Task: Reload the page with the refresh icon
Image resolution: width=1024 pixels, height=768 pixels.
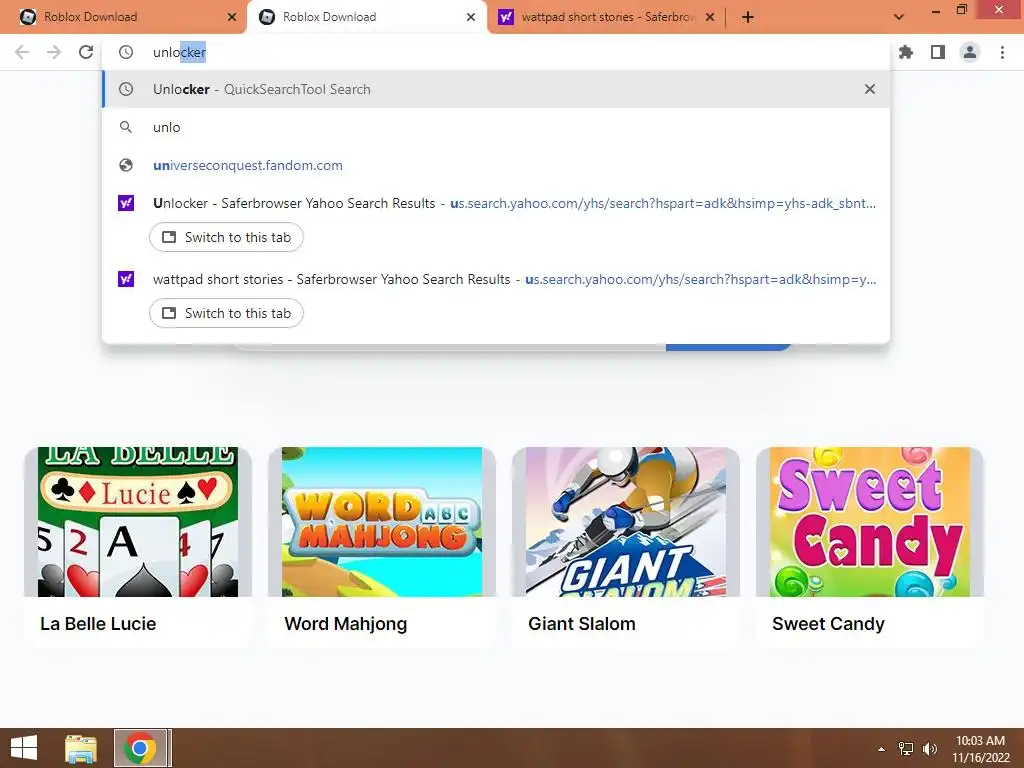Action: coord(86,52)
